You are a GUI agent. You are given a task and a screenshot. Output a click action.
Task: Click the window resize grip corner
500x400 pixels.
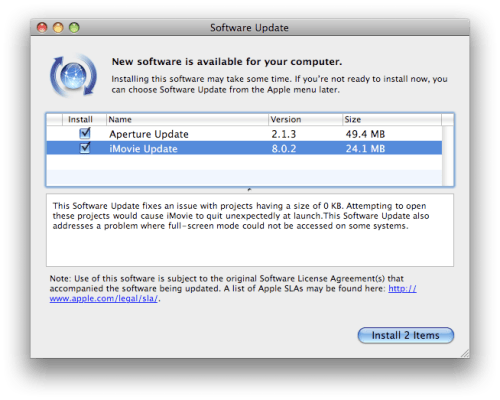pos(465,354)
